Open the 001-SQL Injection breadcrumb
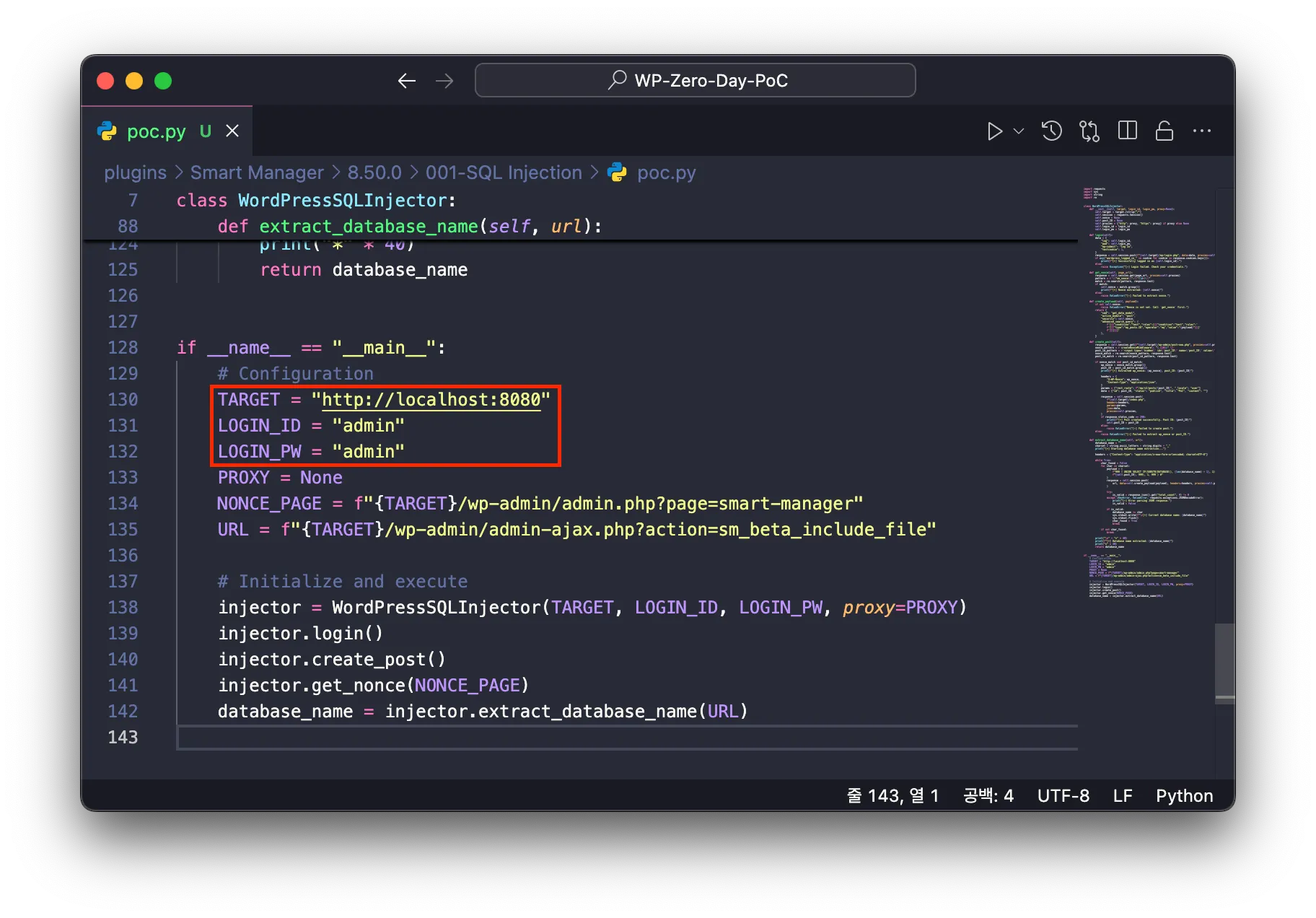This screenshot has height=918, width=1316. 504,173
